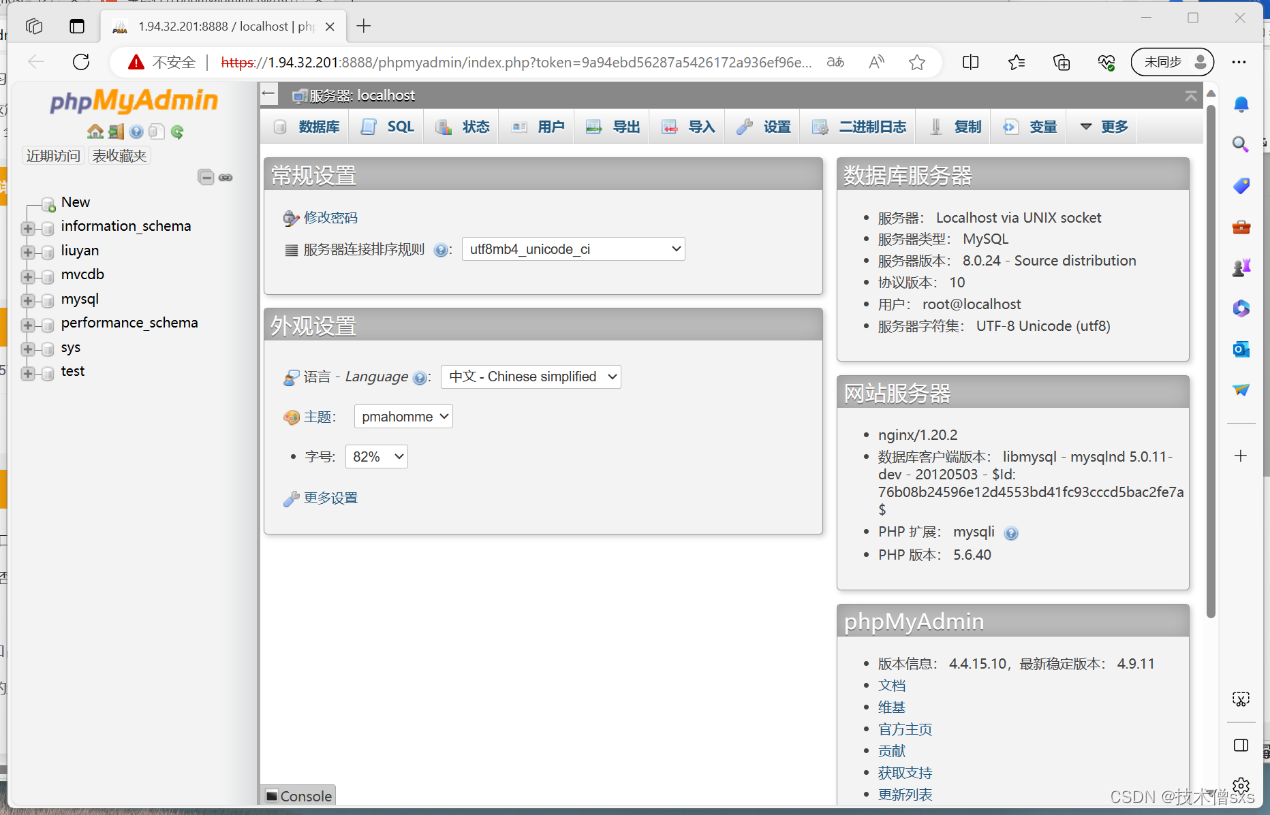1270x815 pixels.
Task: Open the blue question mark documentation icon
Action: click(x=137, y=131)
